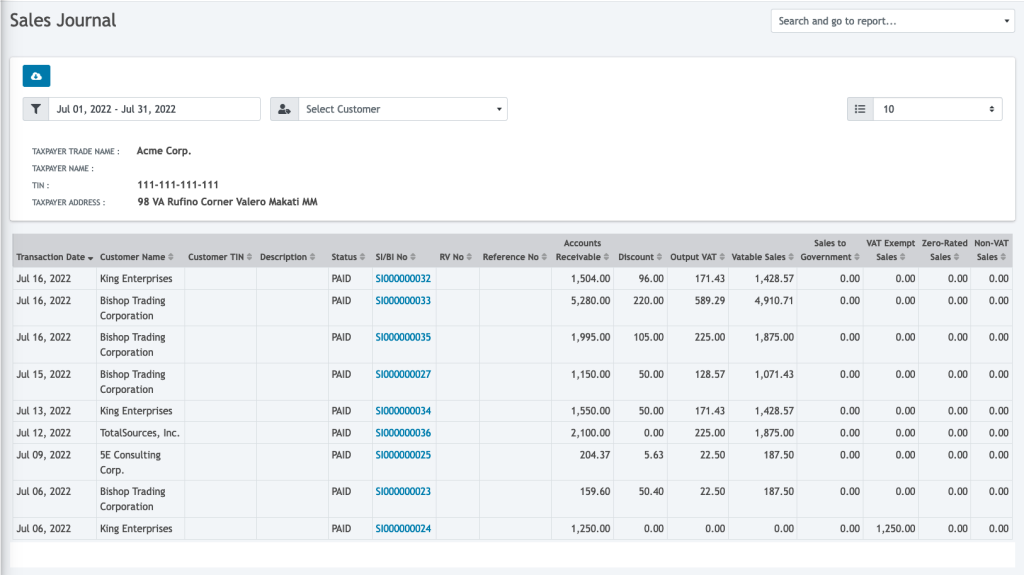
Task: Expand the Search and go to report dropdown
Action: click(x=892, y=21)
